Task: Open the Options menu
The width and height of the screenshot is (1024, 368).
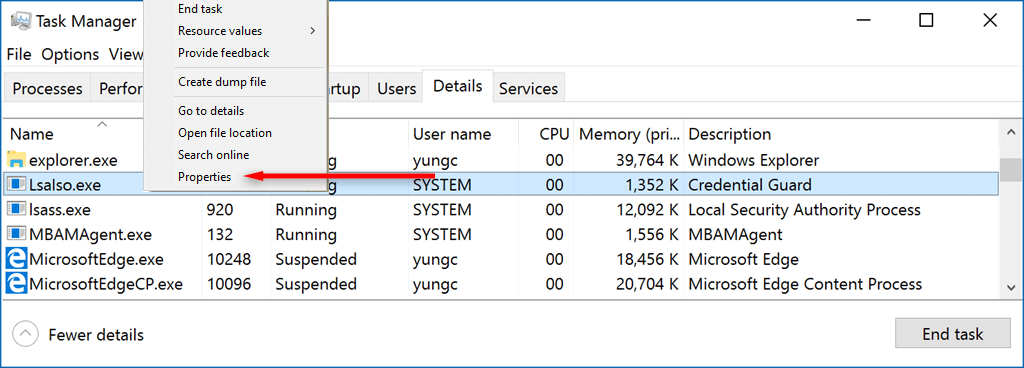Action: coord(70,54)
